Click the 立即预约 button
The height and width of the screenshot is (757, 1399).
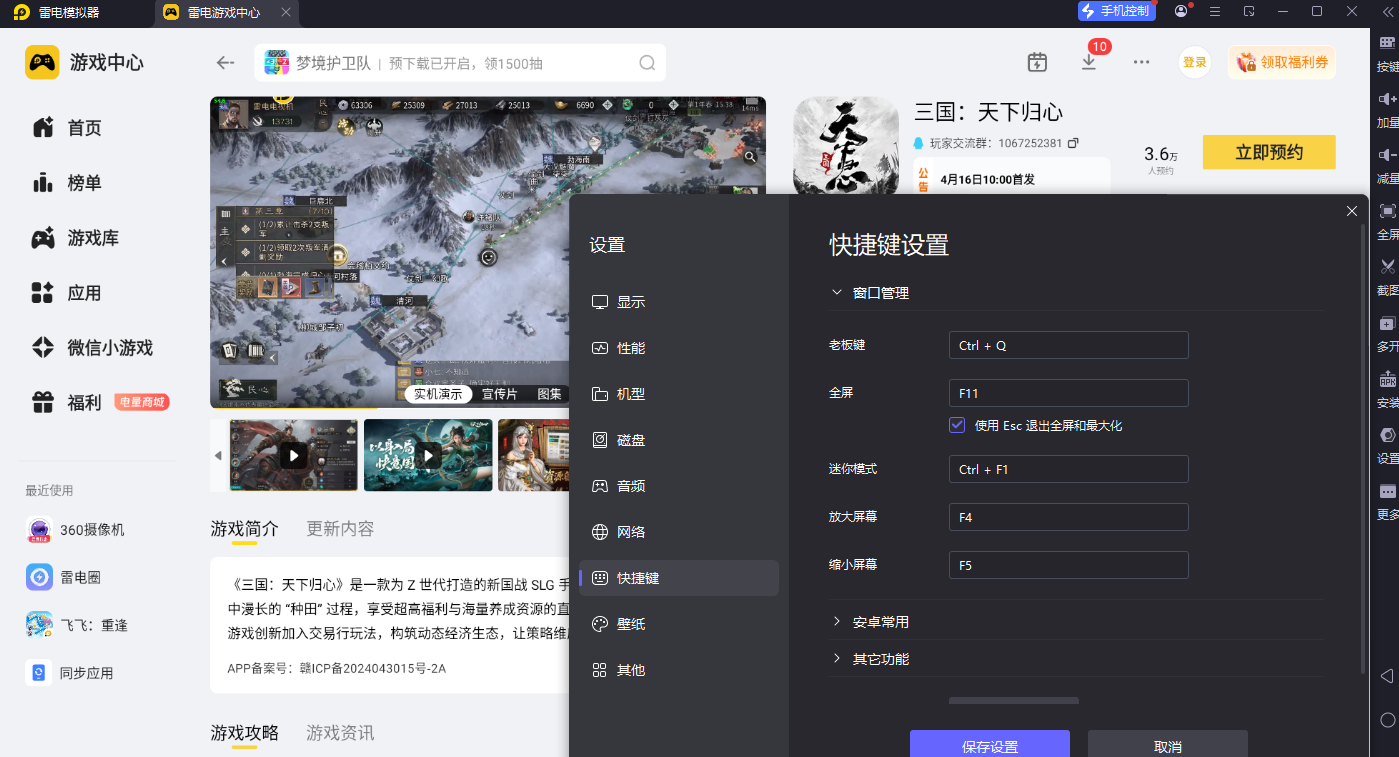click(1269, 153)
